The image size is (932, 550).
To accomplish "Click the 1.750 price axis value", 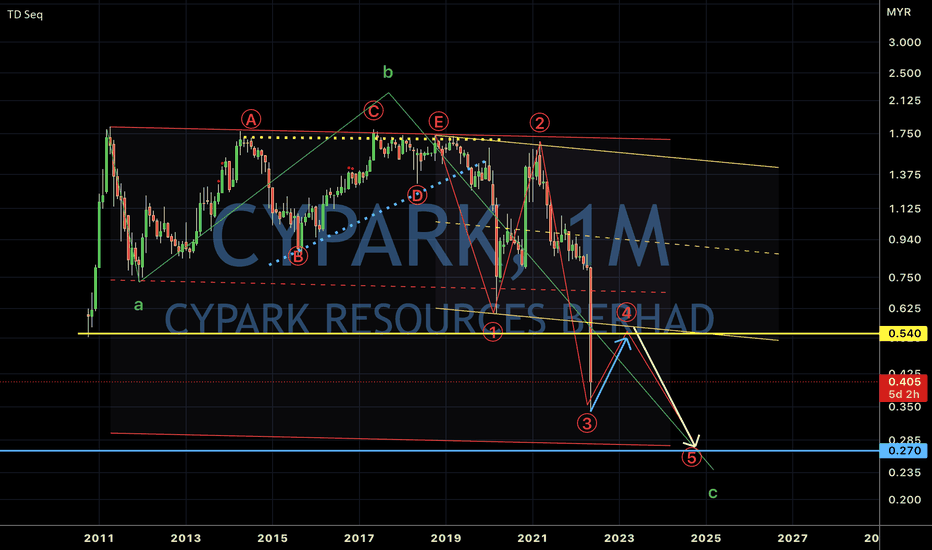I will point(905,134).
